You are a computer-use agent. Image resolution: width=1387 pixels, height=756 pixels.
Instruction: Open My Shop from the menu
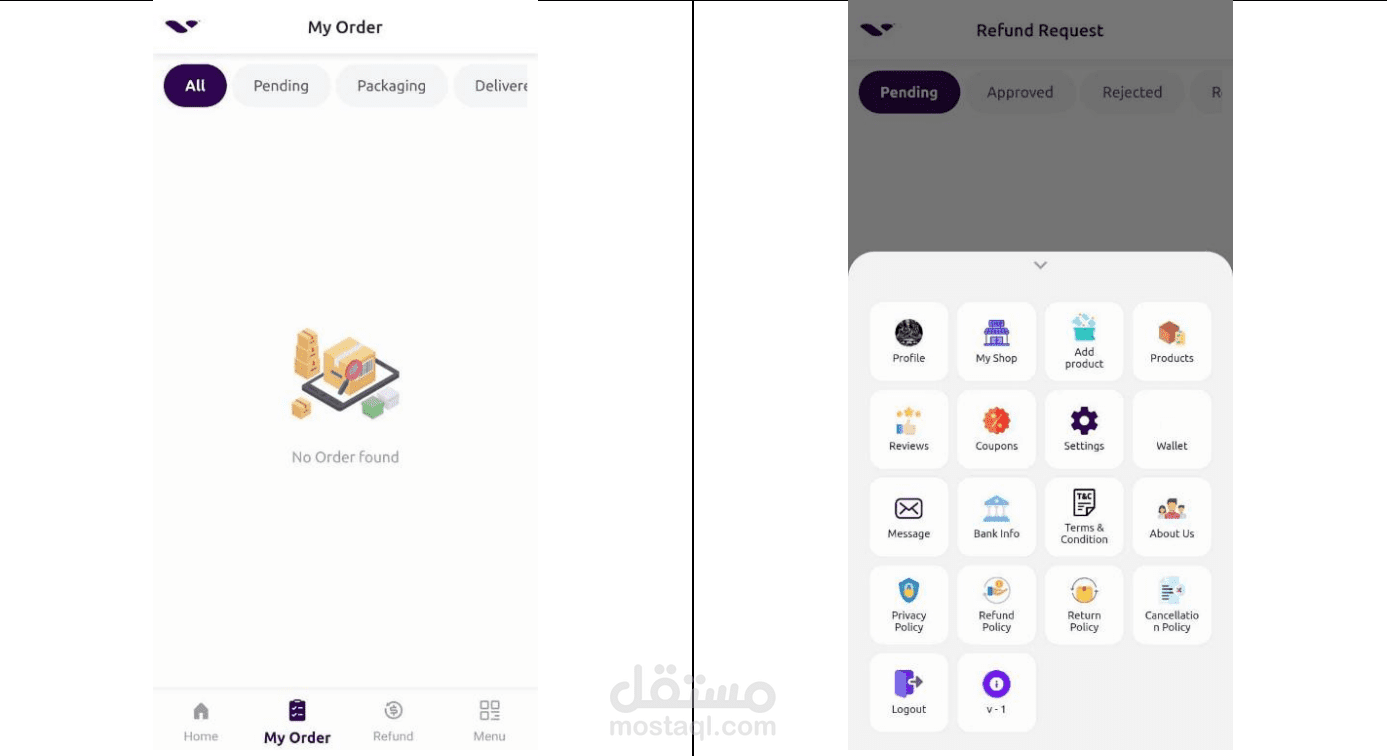coord(996,341)
